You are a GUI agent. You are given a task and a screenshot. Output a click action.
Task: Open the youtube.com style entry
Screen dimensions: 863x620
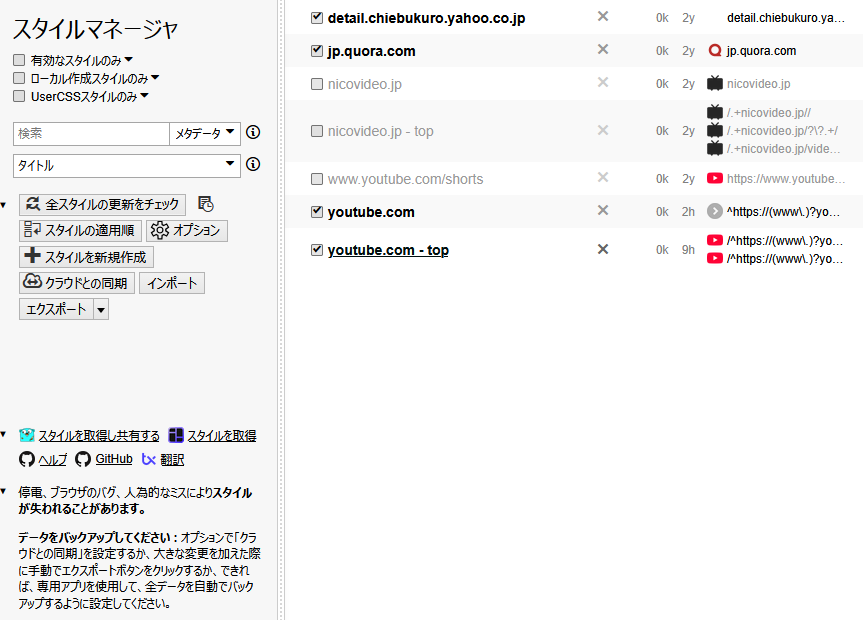click(371, 212)
